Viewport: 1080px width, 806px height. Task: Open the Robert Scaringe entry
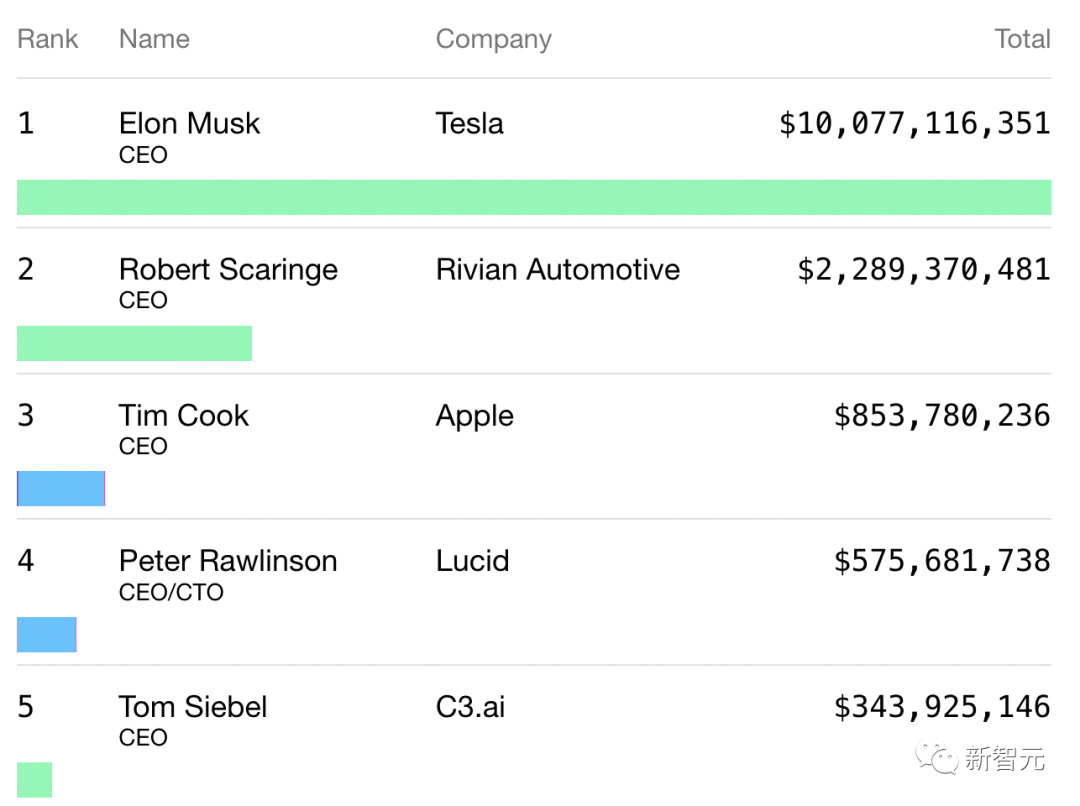click(228, 270)
